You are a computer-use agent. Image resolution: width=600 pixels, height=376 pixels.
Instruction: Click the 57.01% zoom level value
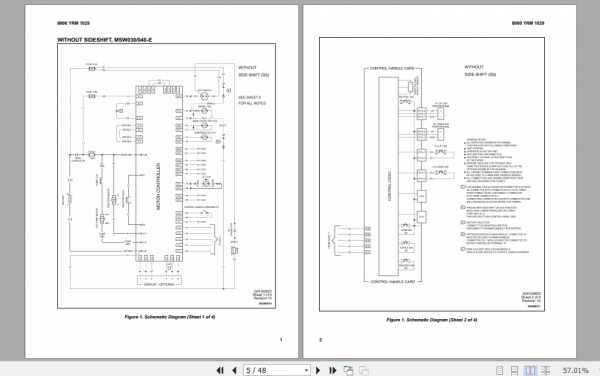tap(576, 370)
